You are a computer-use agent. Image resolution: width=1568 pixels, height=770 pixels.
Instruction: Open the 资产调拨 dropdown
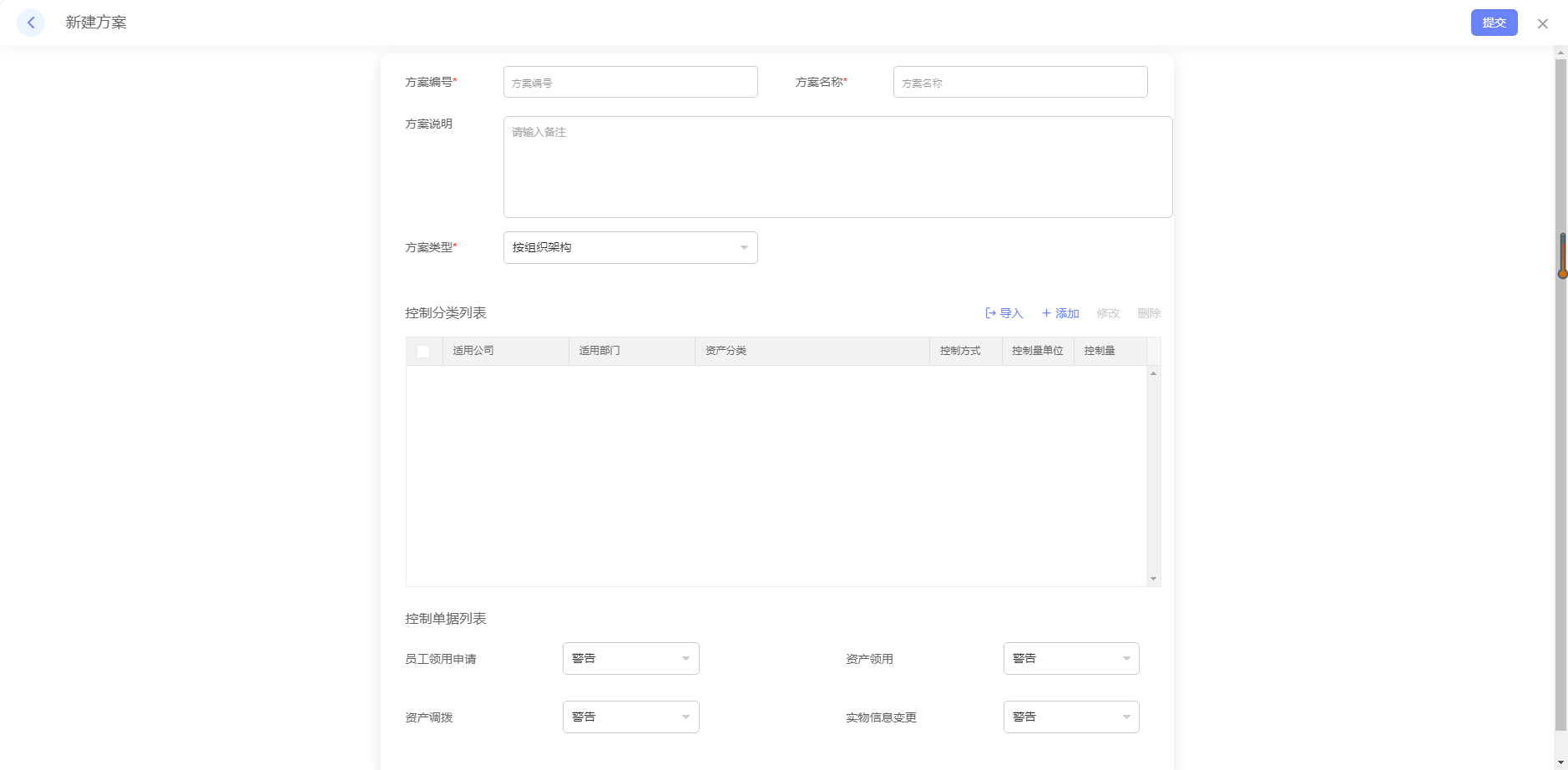630,717
